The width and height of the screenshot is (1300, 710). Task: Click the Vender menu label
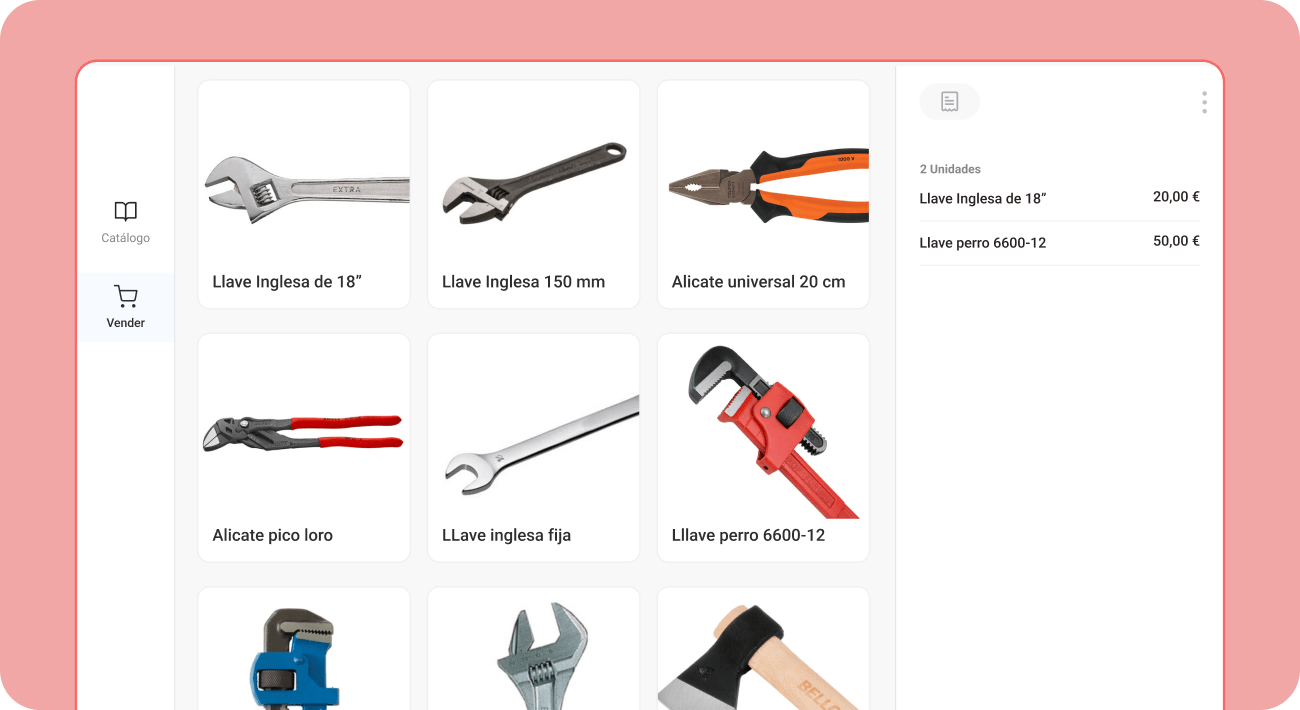point(125,323)
